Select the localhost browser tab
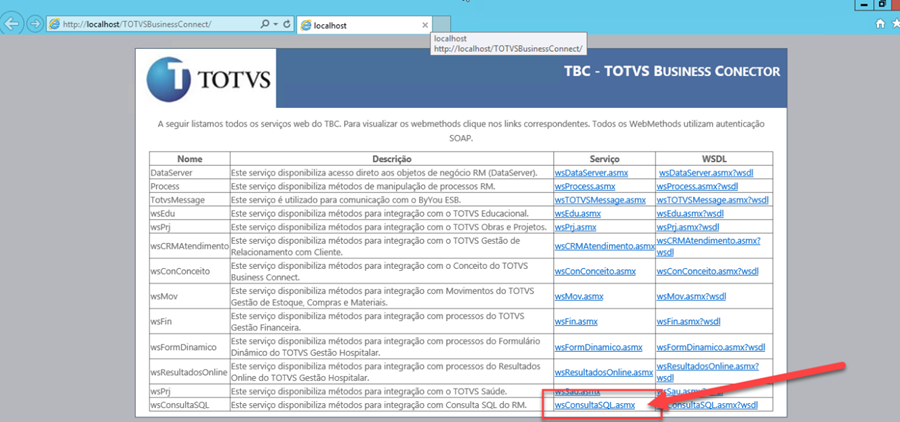This screenshot has height=422, width=900. [x=364, y=25]
